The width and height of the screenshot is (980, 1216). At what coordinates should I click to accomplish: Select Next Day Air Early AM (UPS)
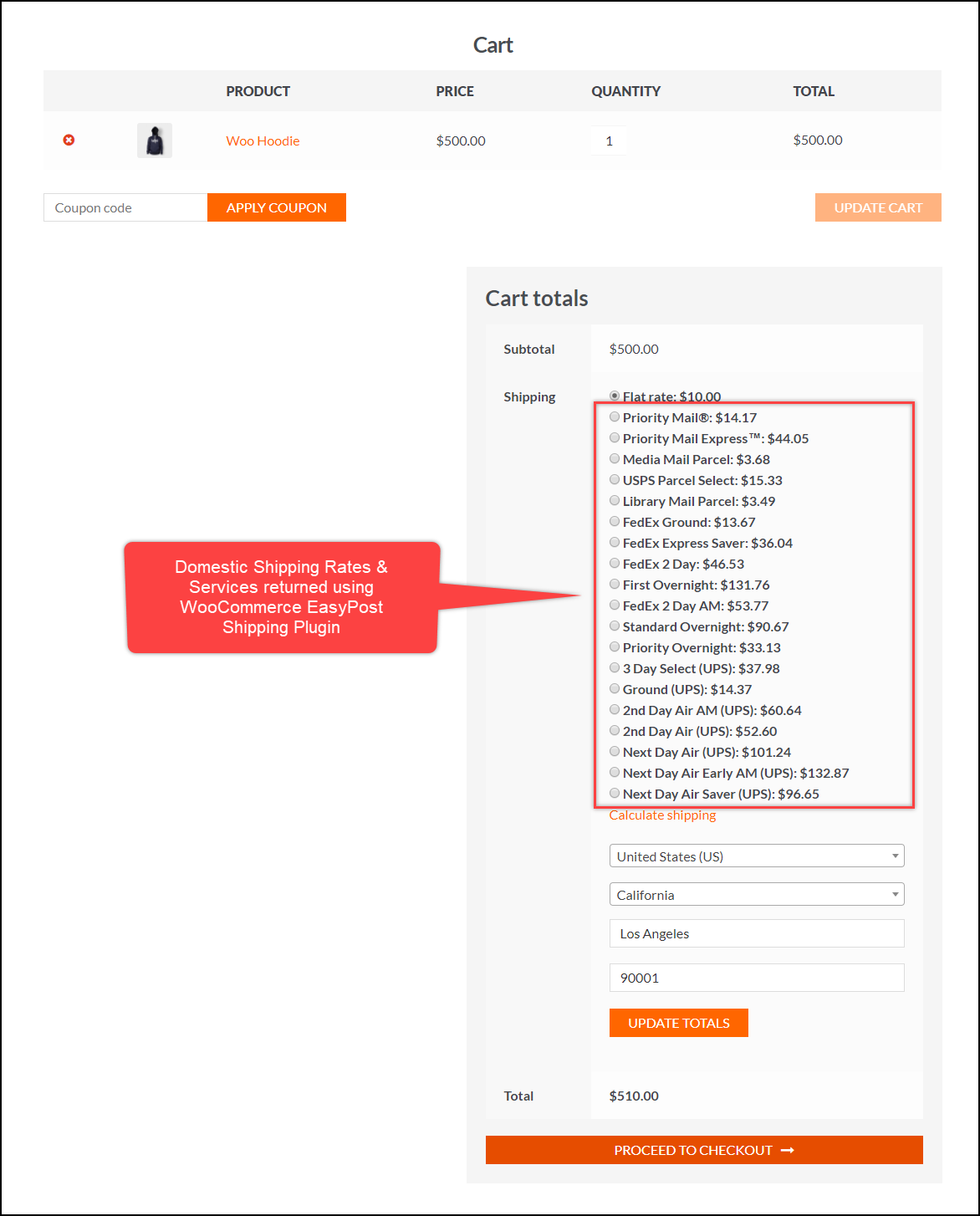[615, 772]
